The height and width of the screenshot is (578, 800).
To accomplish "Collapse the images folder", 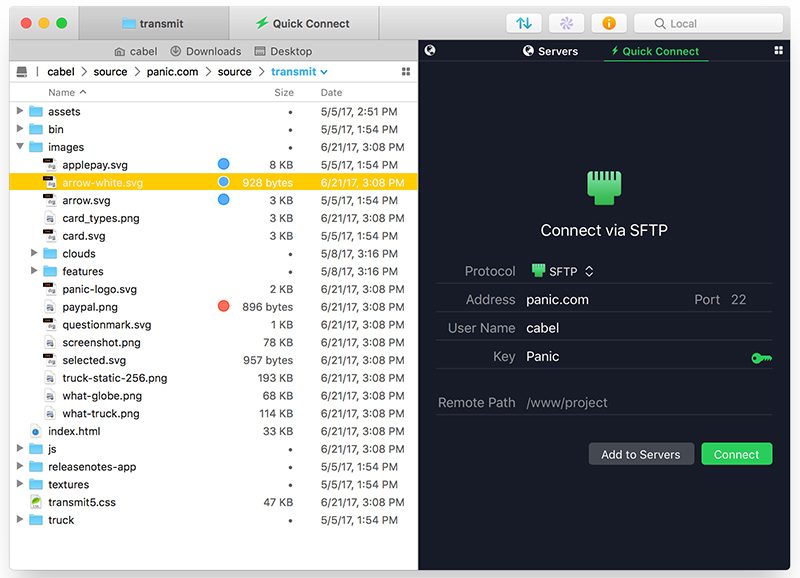I will (x=20, y=146).
